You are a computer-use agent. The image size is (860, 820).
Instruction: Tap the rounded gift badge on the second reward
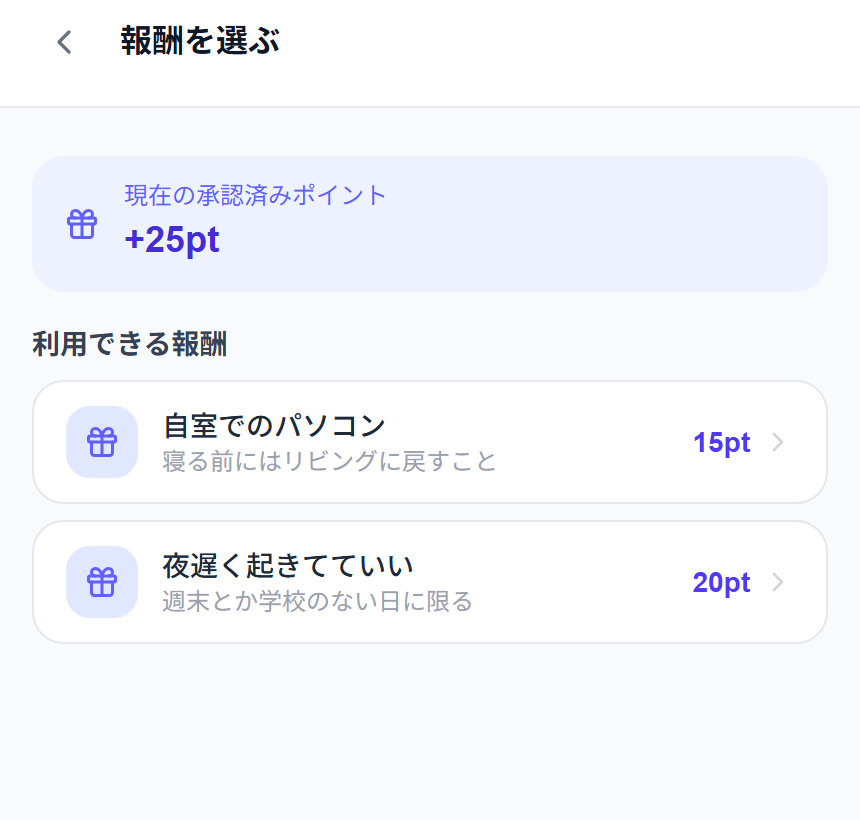tap(101, 581)
